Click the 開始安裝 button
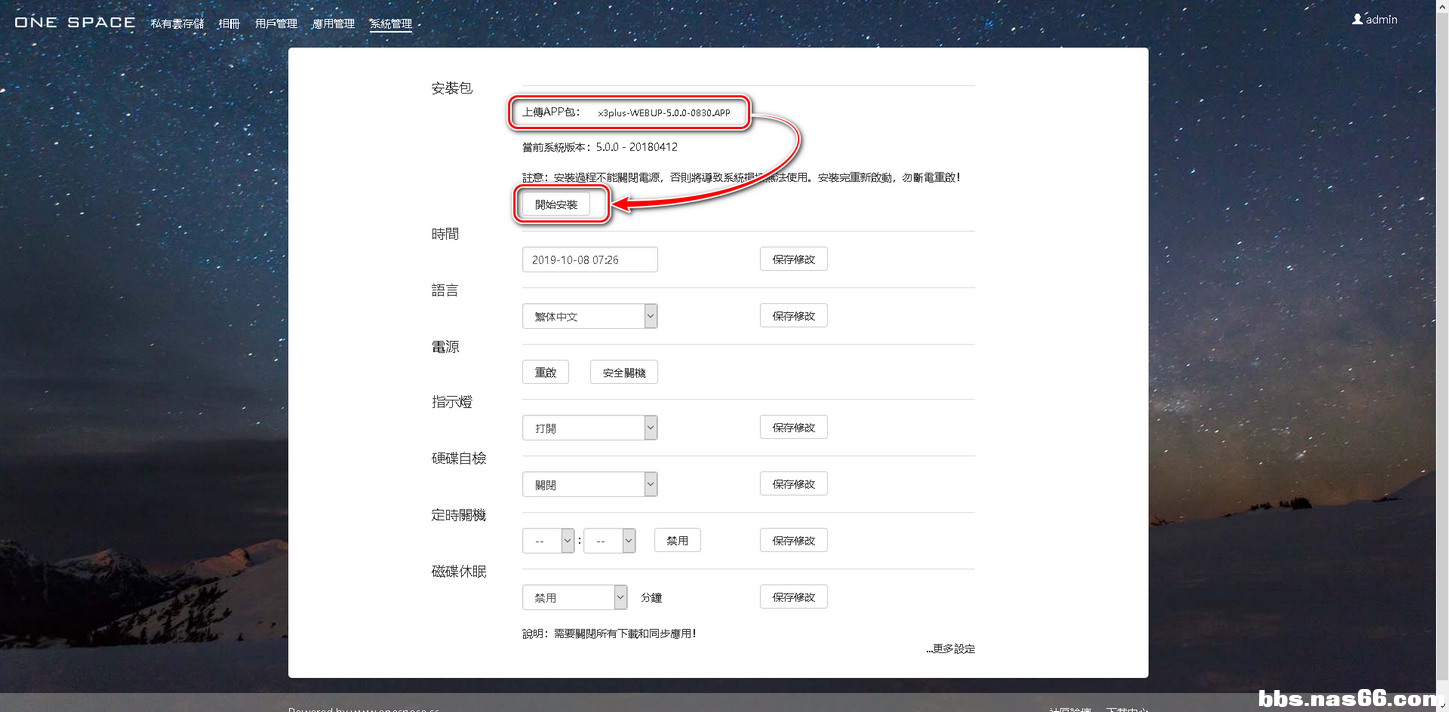 (x=556, y=204)
